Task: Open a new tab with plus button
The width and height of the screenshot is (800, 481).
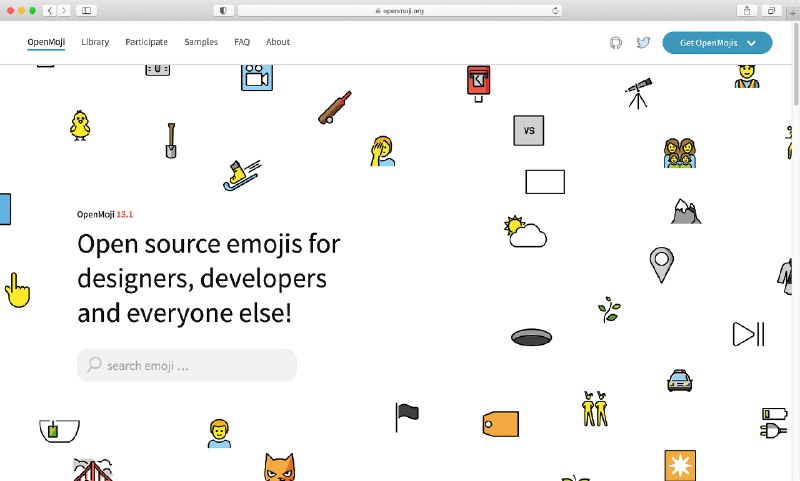Action: [x=793, y=14]
